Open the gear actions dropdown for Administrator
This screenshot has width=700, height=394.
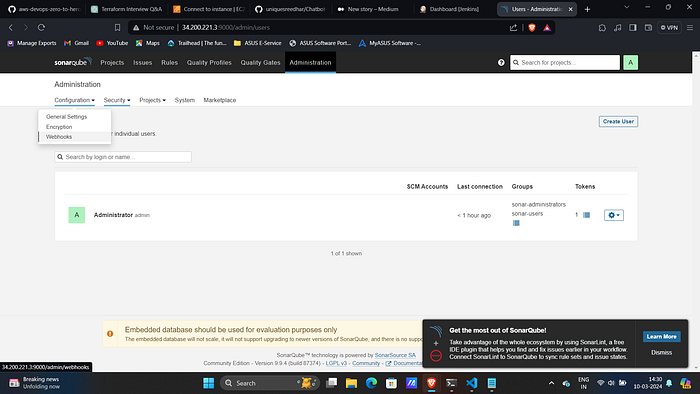coord(614,215)
